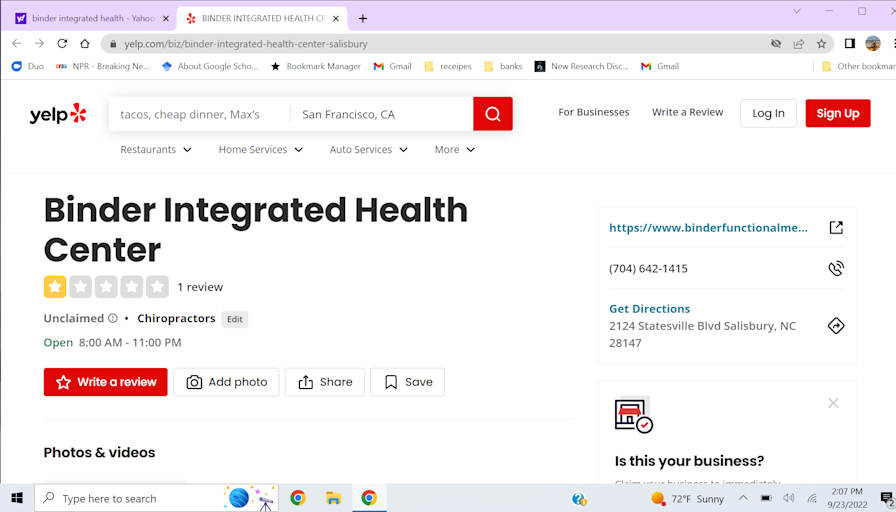This screenshot has height=512, width=896.
Task: Close the Binder Integrated Health tab
Action: coord(336,18)
